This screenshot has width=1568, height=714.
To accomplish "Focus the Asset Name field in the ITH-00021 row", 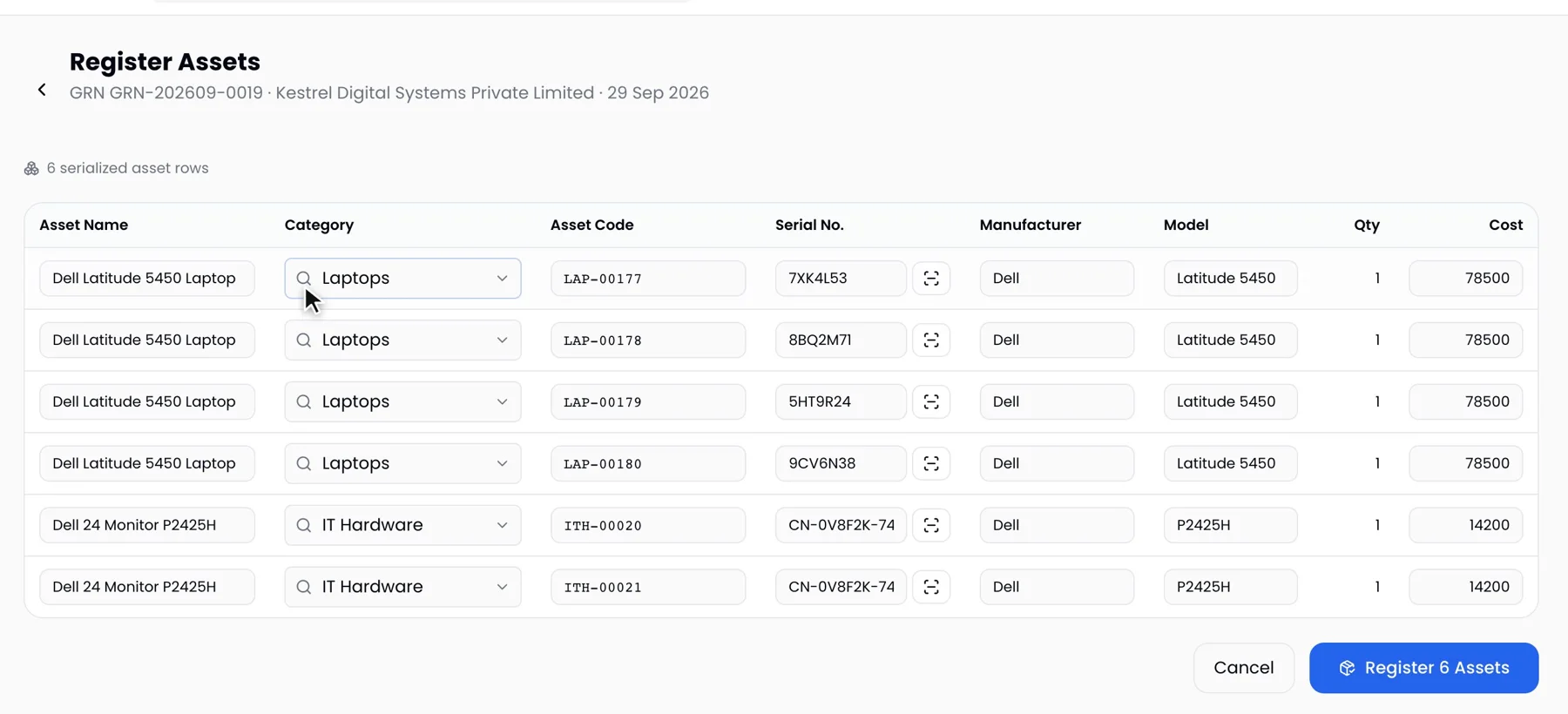I will 147,588.
